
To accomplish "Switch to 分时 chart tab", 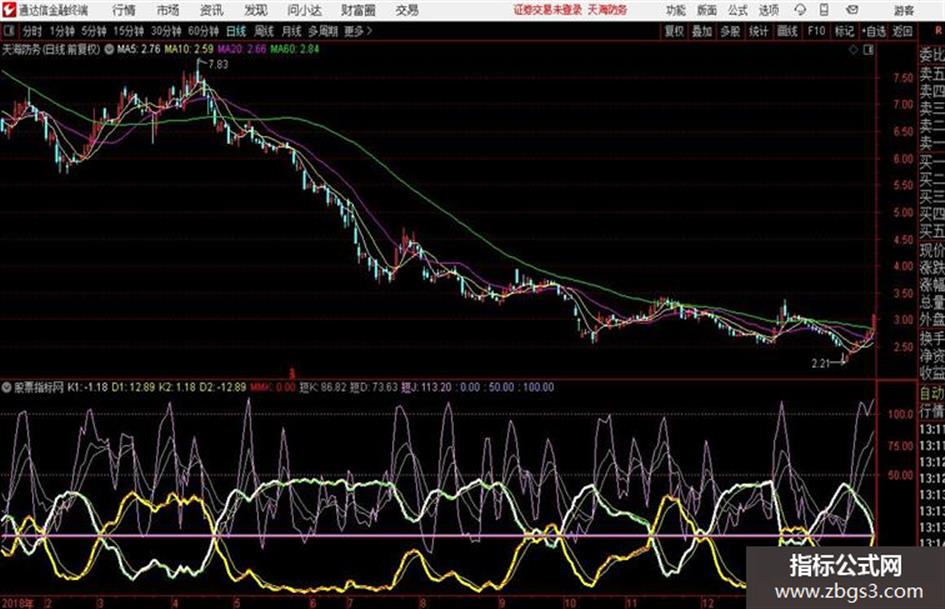I will (33, 31).
